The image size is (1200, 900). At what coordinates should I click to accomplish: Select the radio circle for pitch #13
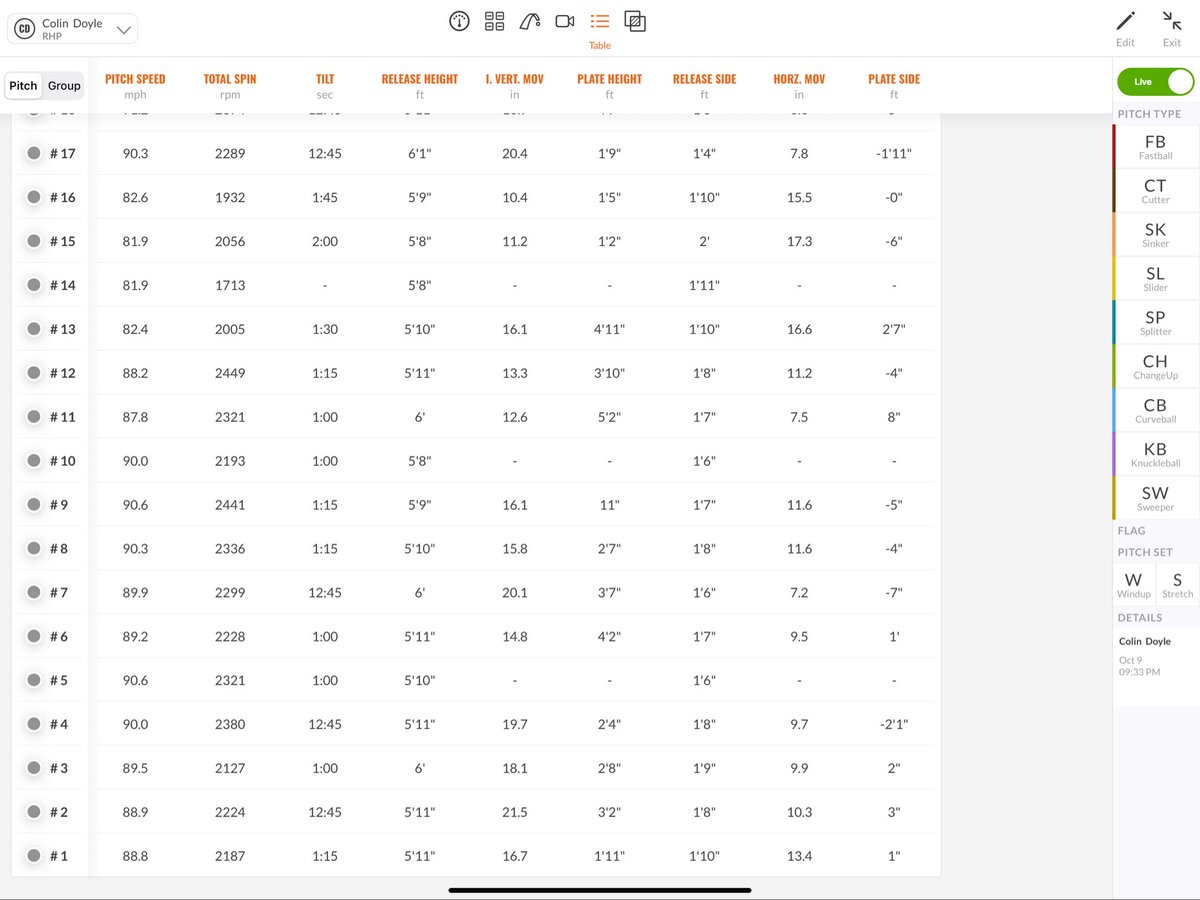click(34, 329)
